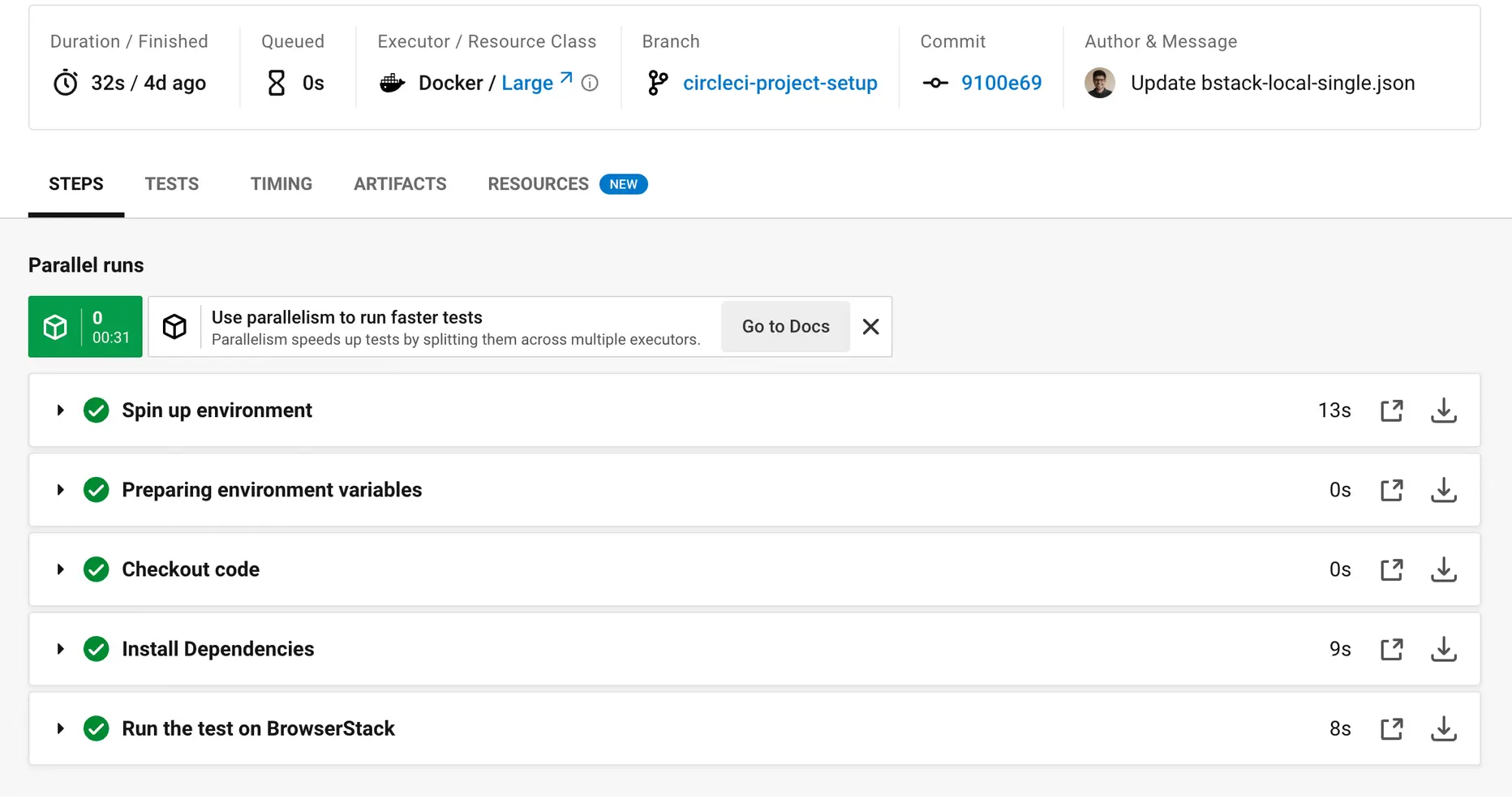The width and height of the screenshot is (1512, 799).
Task: Expand the Checkout code step
Action: pyautogui.click(x=60, y=569)
